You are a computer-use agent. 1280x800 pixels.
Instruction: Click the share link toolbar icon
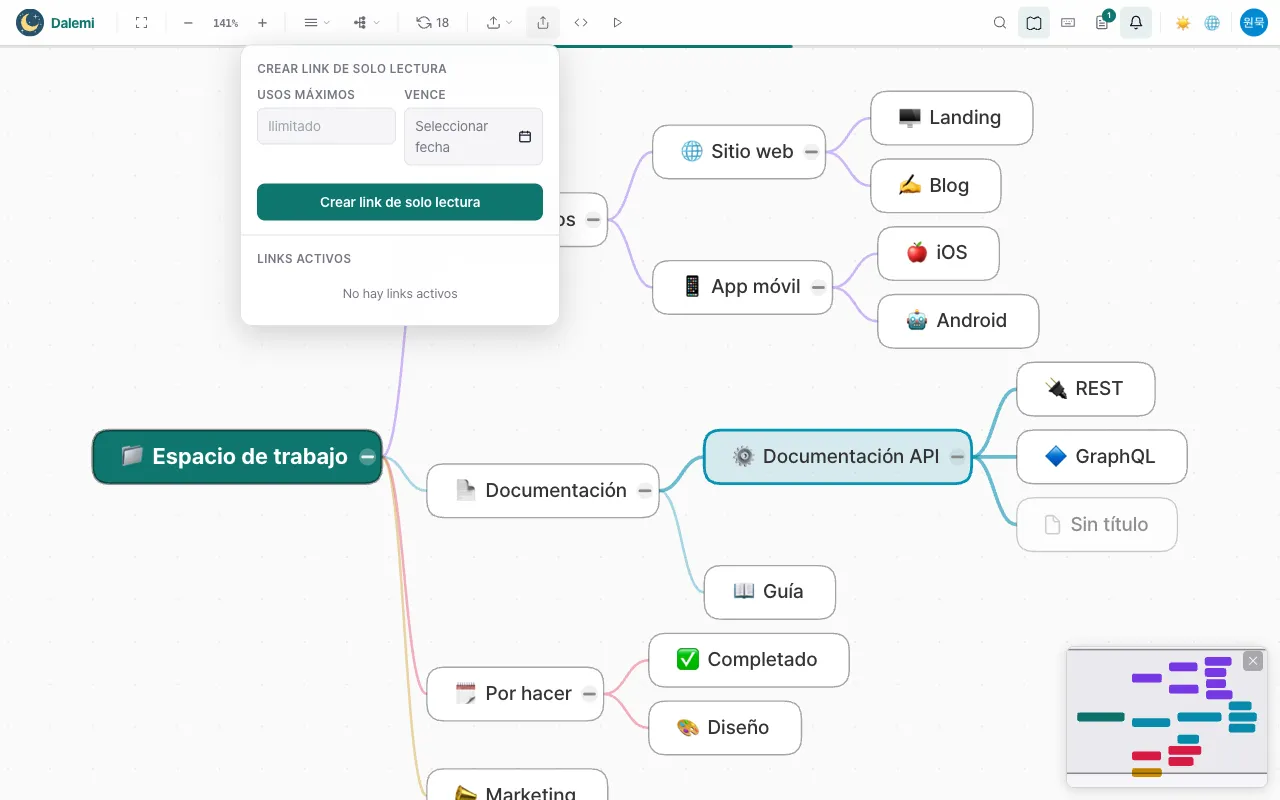(543, 22)
